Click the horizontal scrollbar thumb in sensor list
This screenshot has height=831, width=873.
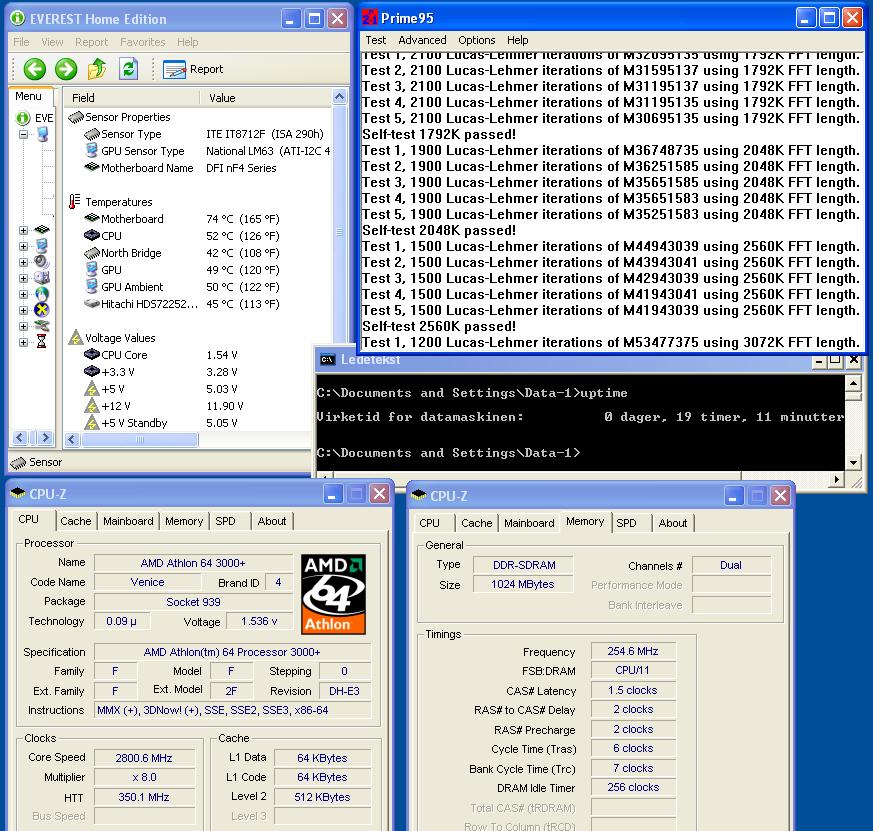140,440
